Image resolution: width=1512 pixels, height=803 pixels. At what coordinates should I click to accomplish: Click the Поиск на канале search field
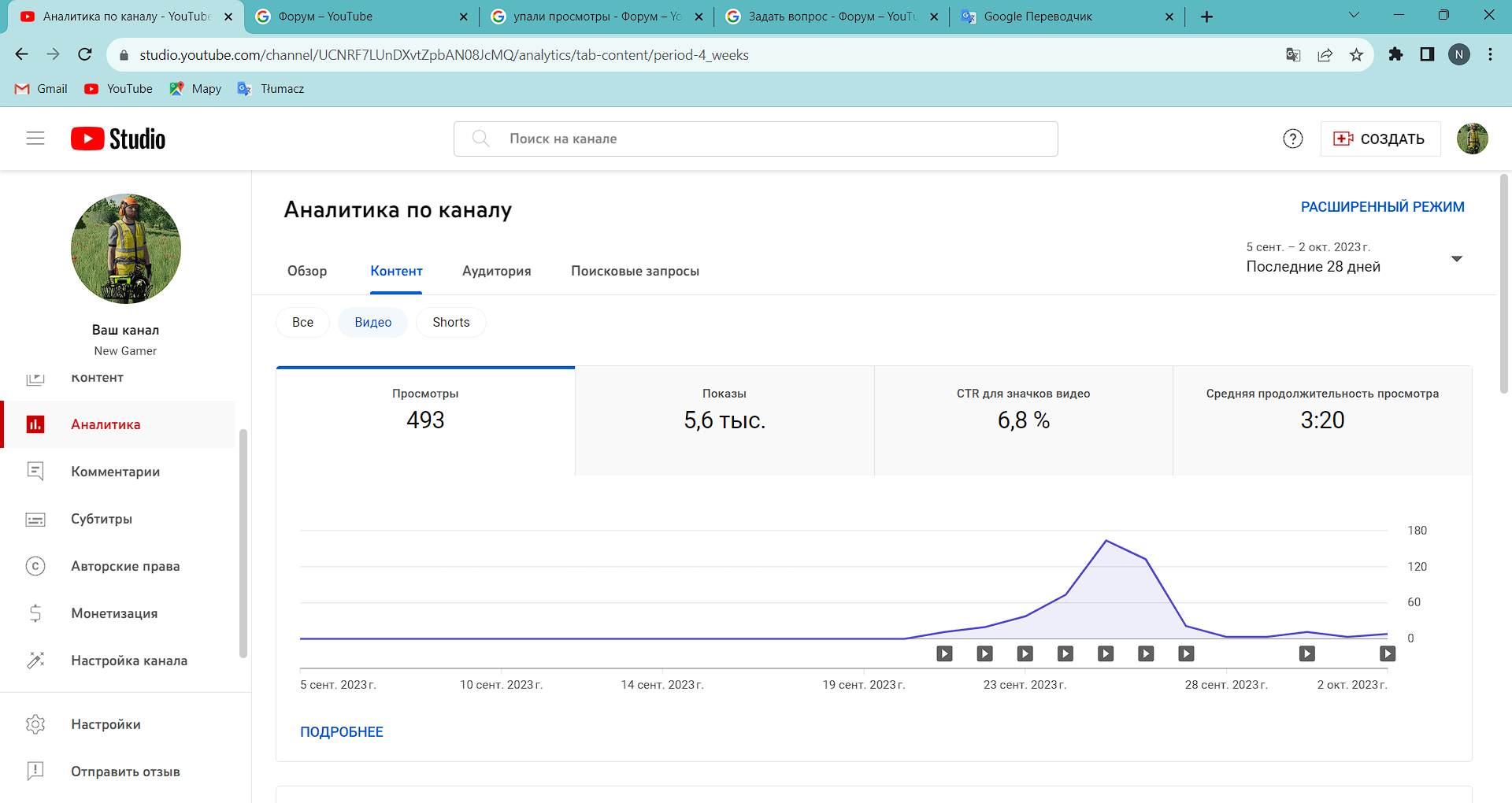(x=756, y=139)
